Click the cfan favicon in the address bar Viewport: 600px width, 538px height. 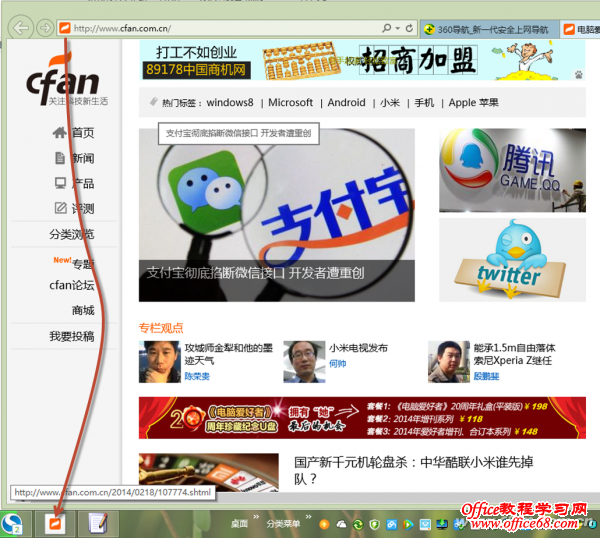(65, 28)
